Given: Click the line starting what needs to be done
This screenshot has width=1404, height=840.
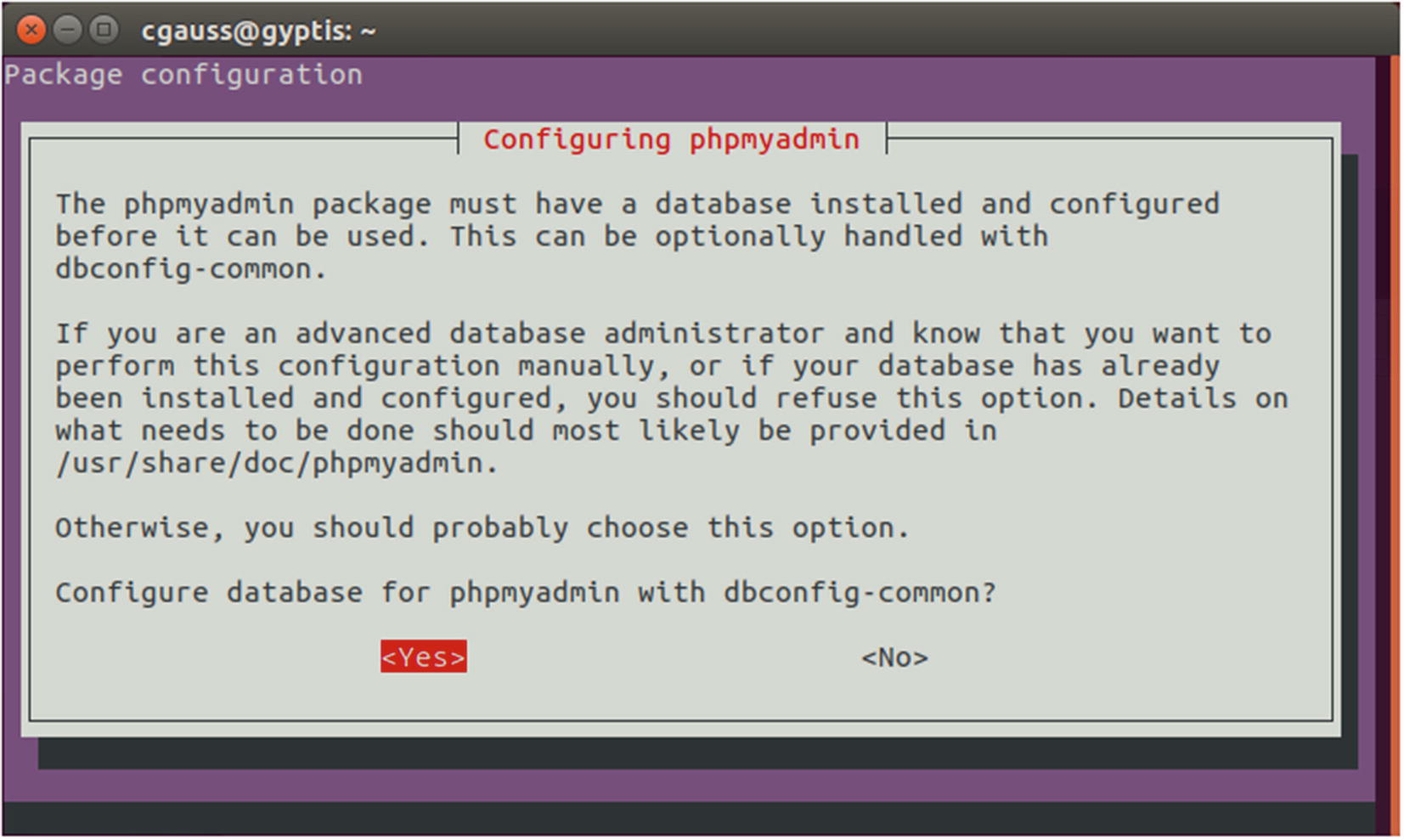Looking at the screenshot, I should (x=526, y=431).
